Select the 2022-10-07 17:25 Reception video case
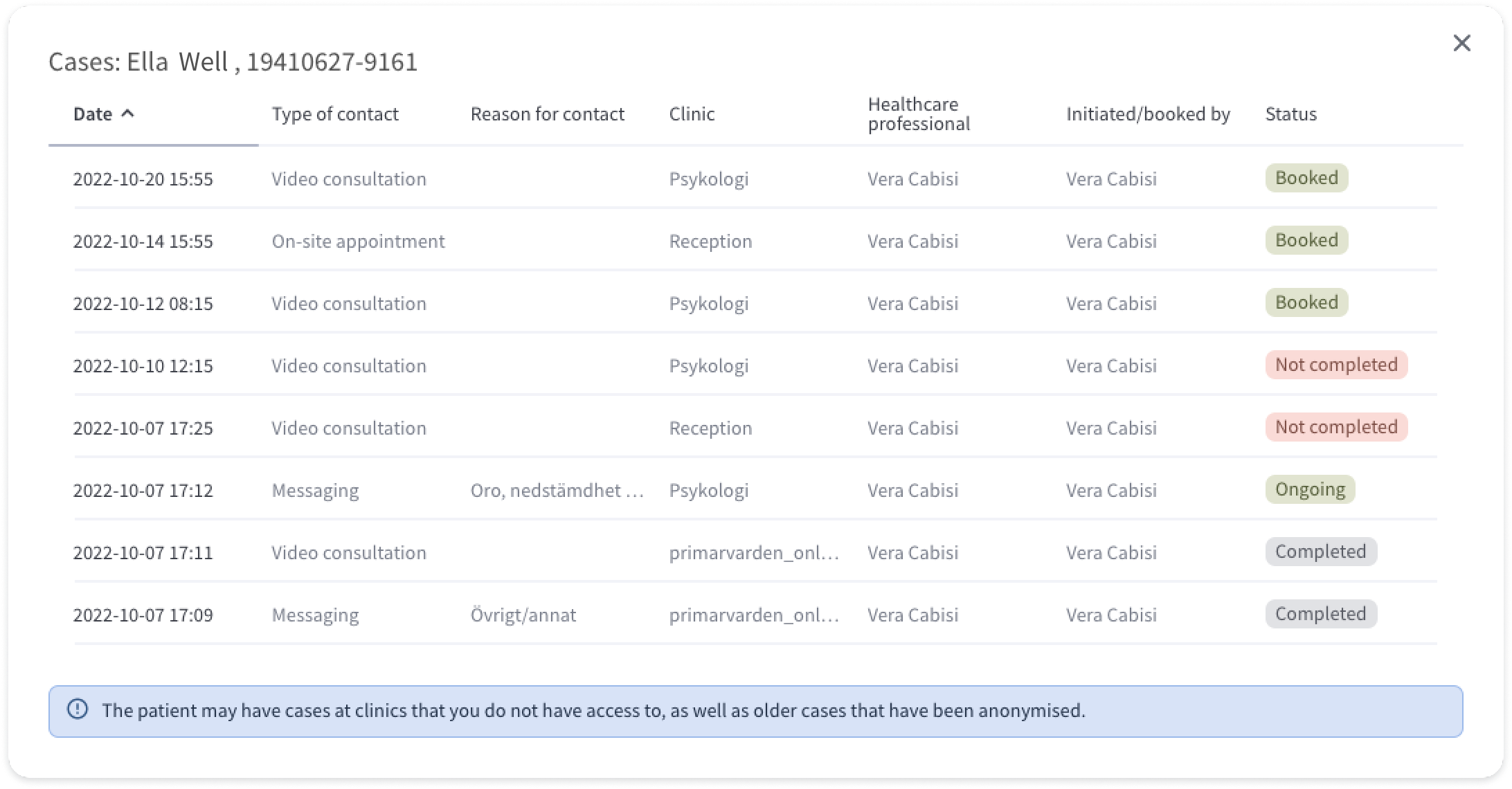 pyautogui.click(x=755, y=428)
